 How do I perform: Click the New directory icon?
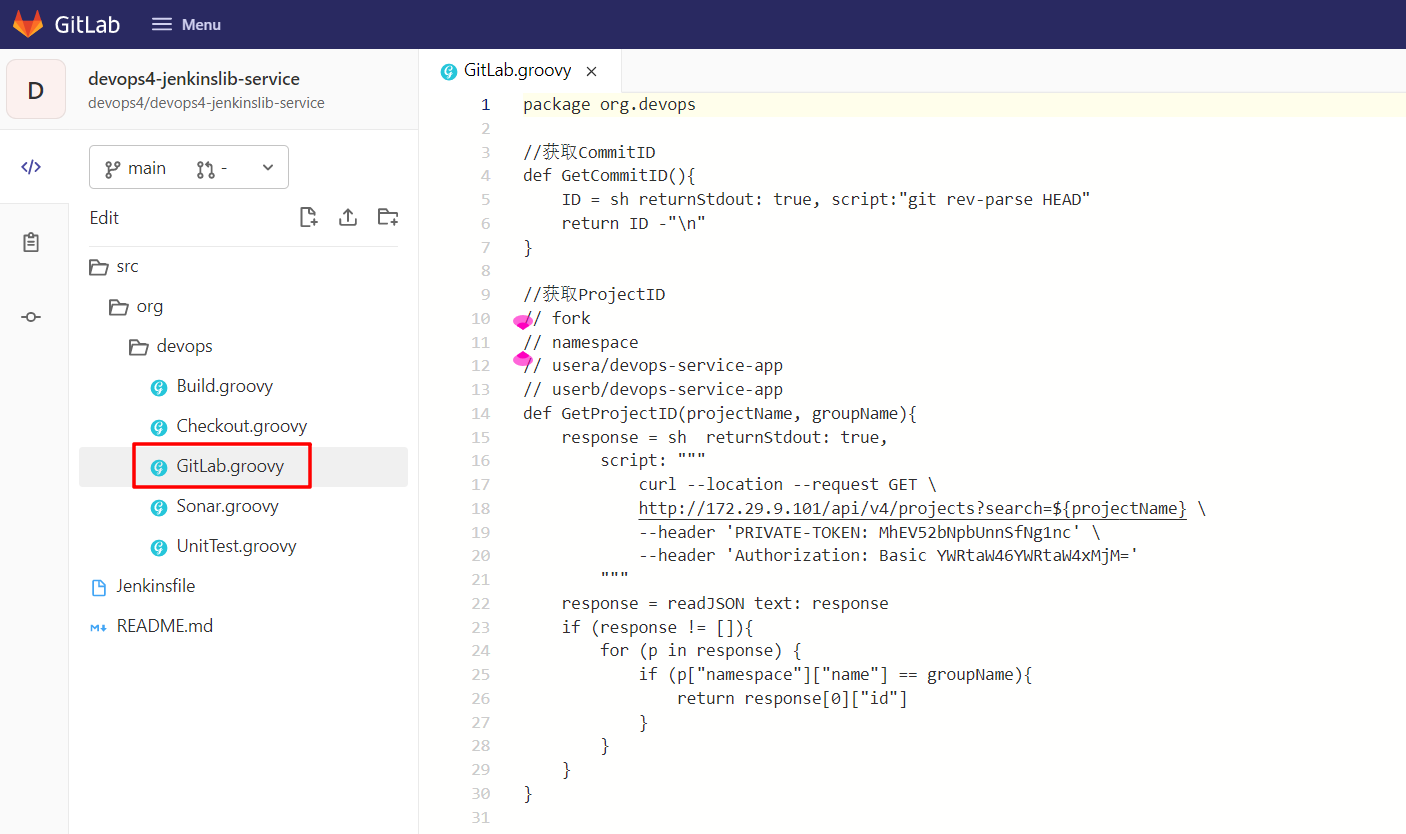(x=387, y=217)
